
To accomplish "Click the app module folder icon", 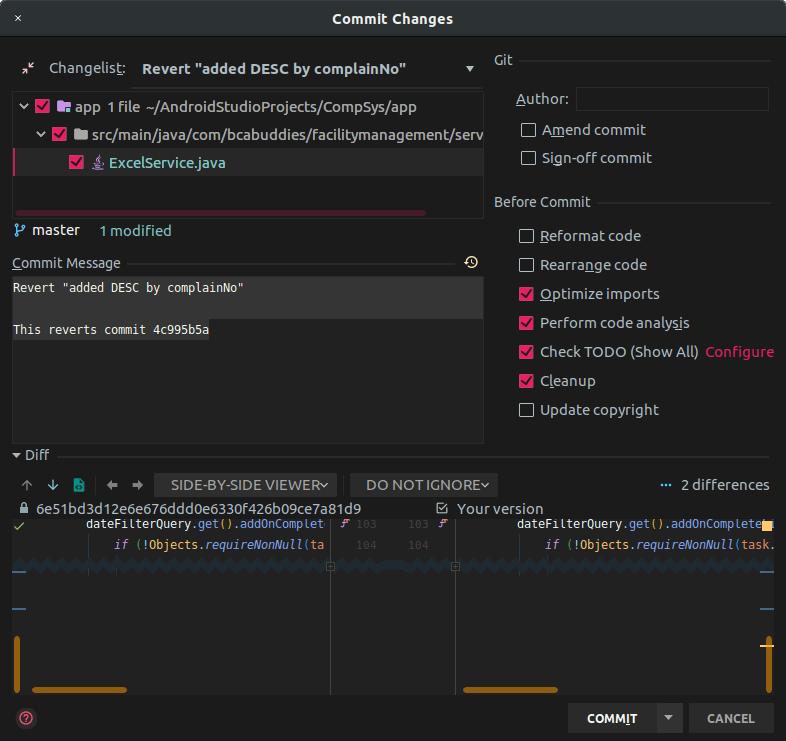I will pos(64,106).
